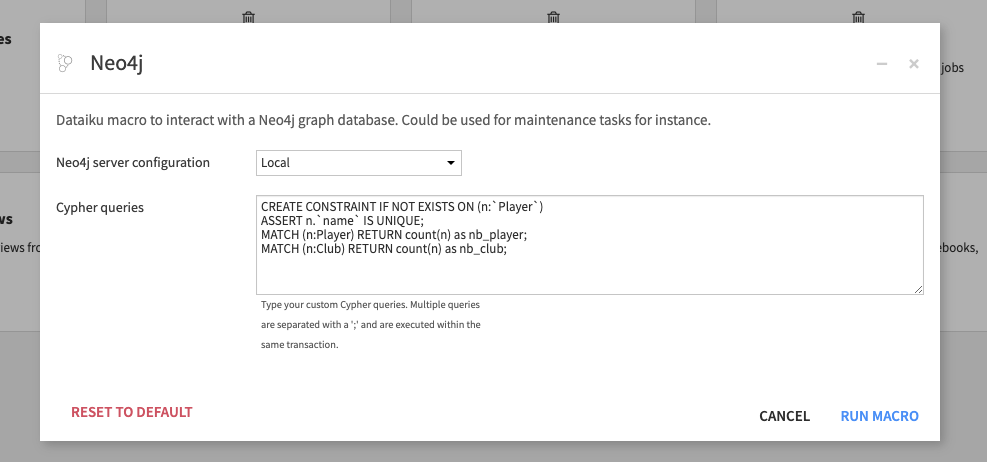Click the "Neo4j" dialog title text

coord(119,64)
